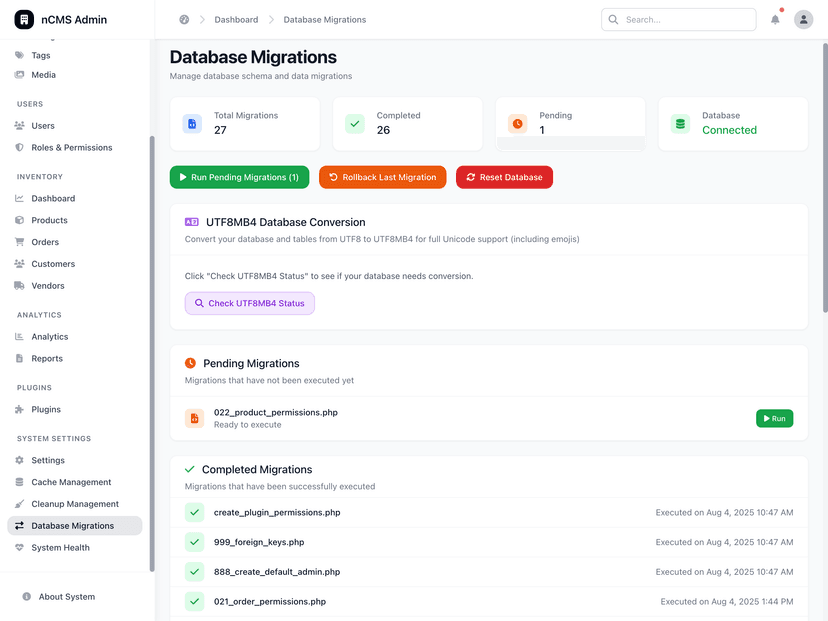Click the Total Migrations file icon
The height and width of the screenshot is (621, 828).
point(192,124)
